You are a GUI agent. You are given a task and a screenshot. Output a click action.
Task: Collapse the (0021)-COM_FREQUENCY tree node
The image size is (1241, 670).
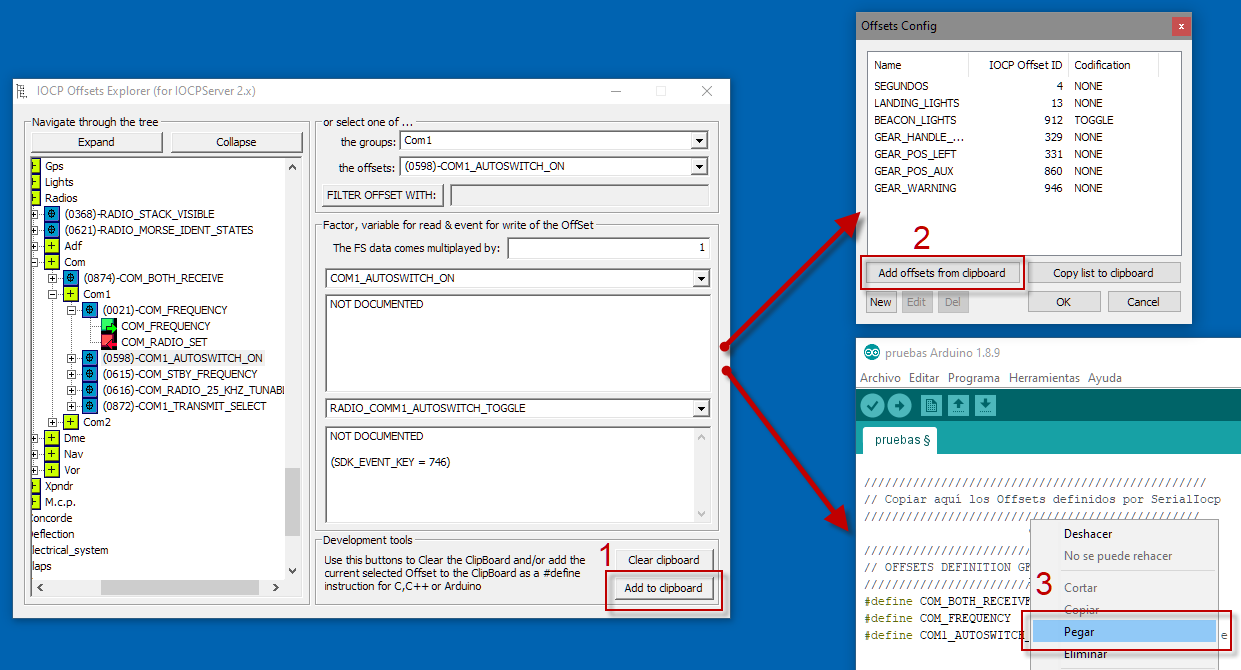71,310
